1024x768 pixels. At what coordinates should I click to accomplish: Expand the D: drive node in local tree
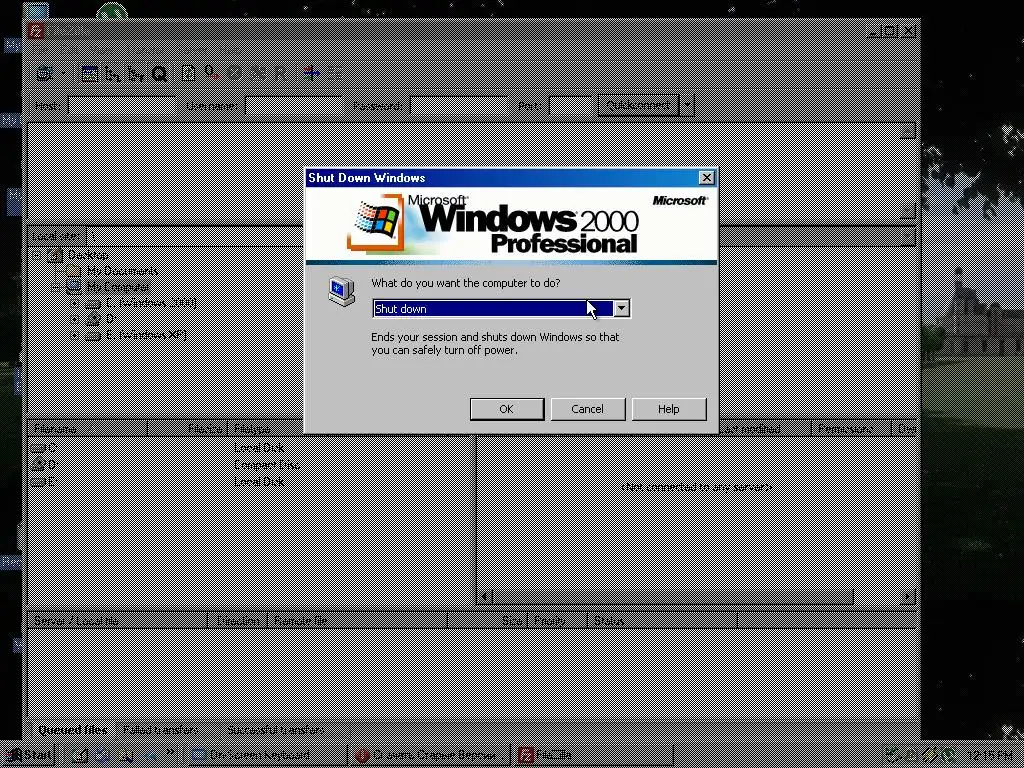(74, 319)
